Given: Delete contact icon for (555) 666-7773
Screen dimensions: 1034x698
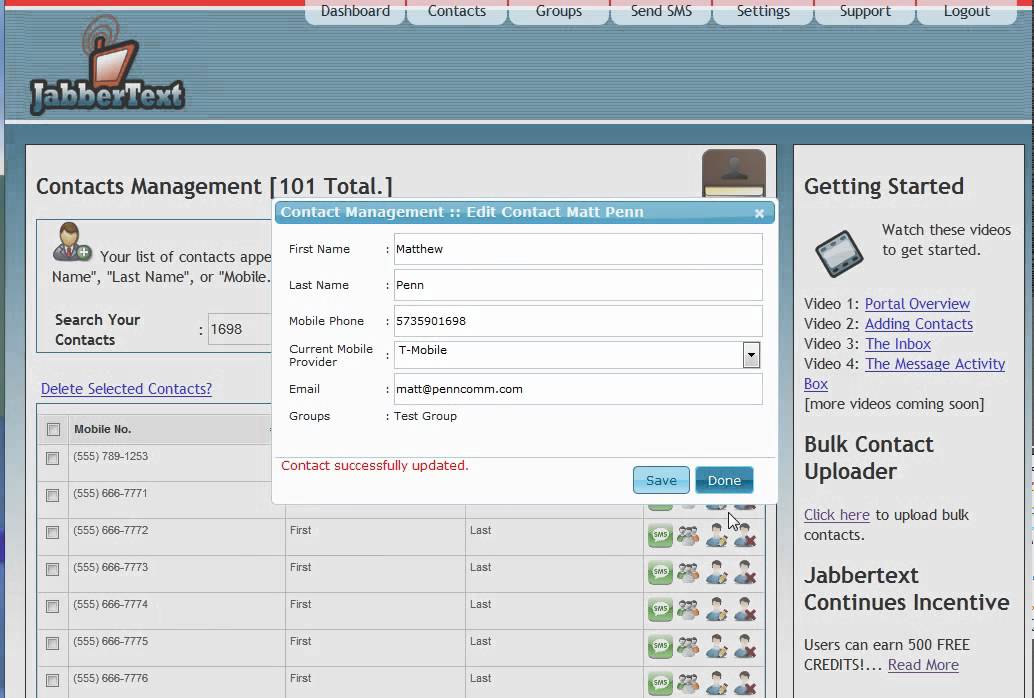Looking at the screenshot, I should [x=745, y=573].
